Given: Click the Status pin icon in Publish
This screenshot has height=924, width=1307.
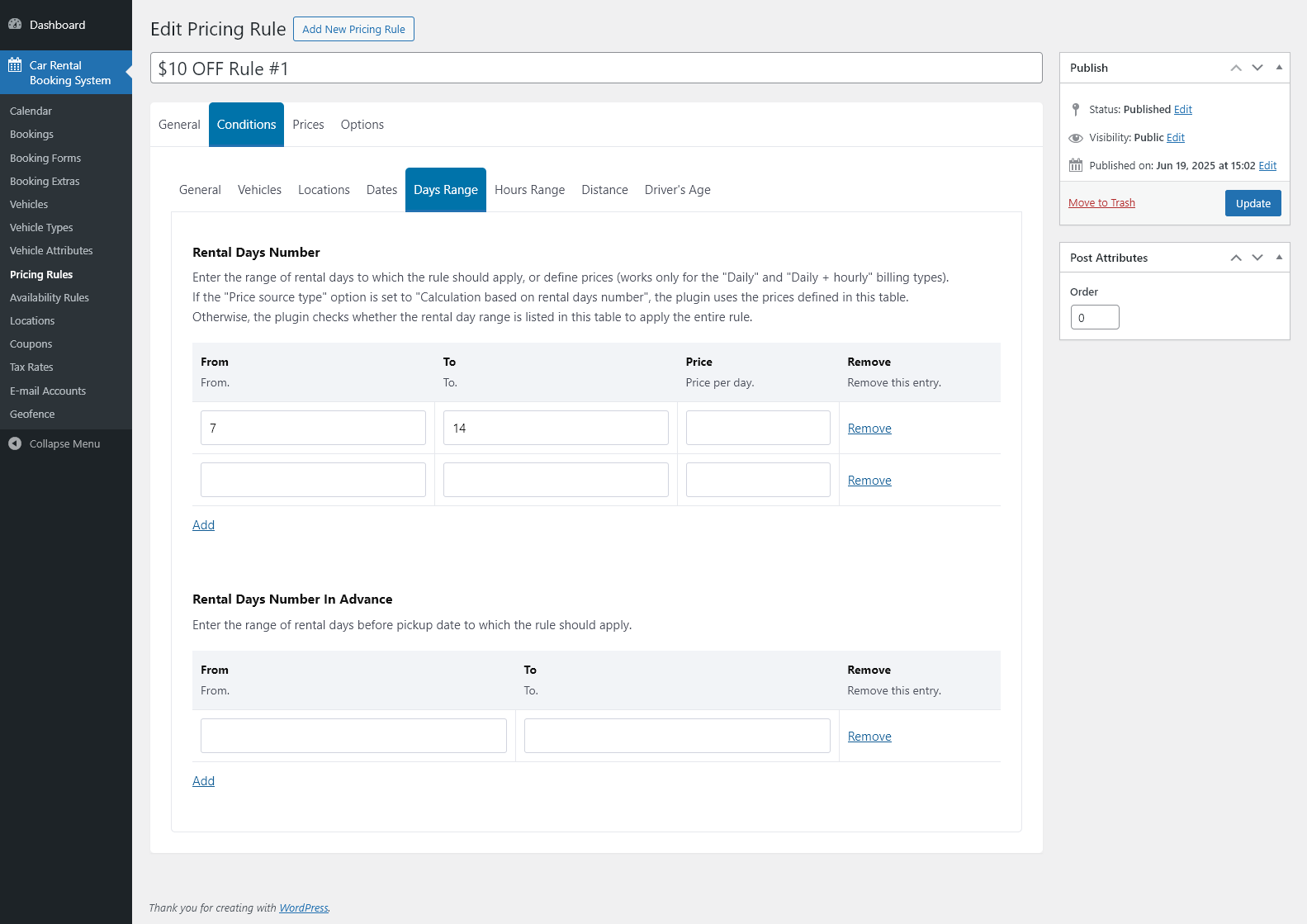Looking at the screenshot, I should click(x=1076, y=110).
